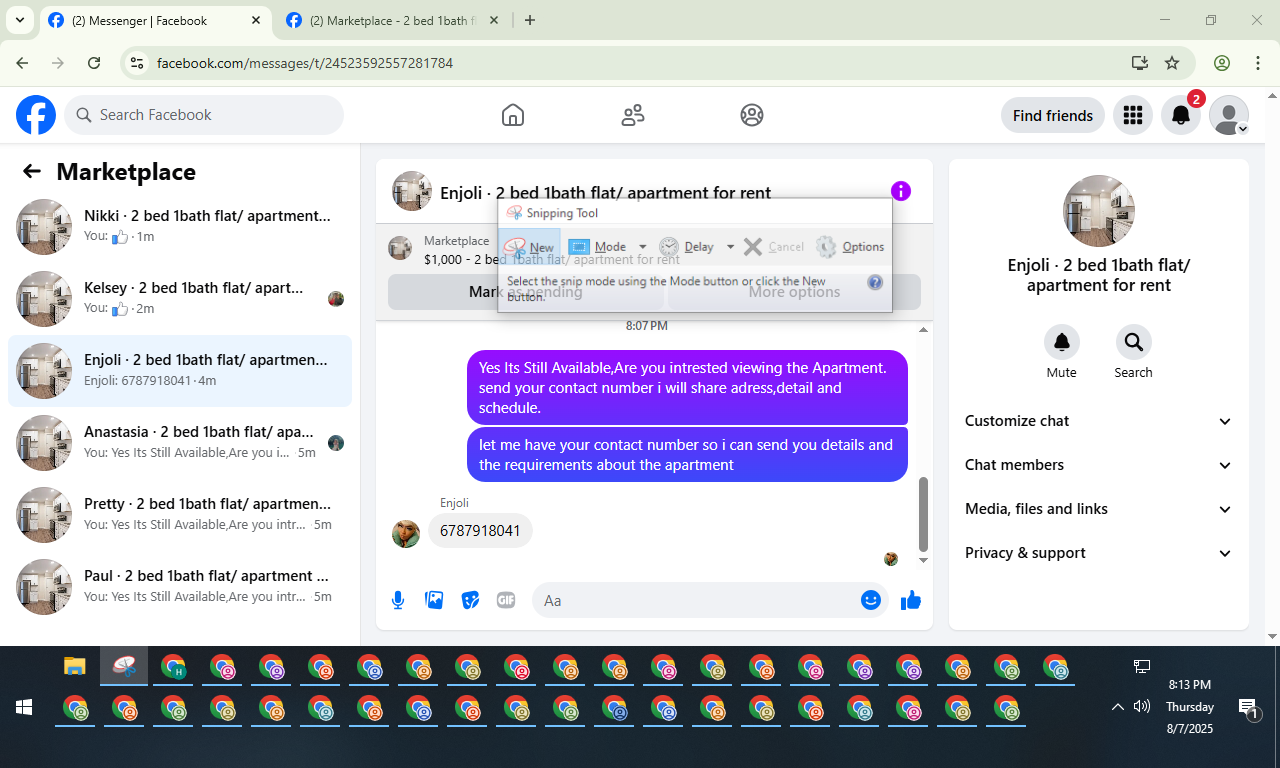Viewport: 1280px width, 768px height.
Task: Click the chat messages scrollbar thumb
Action: 923,514
